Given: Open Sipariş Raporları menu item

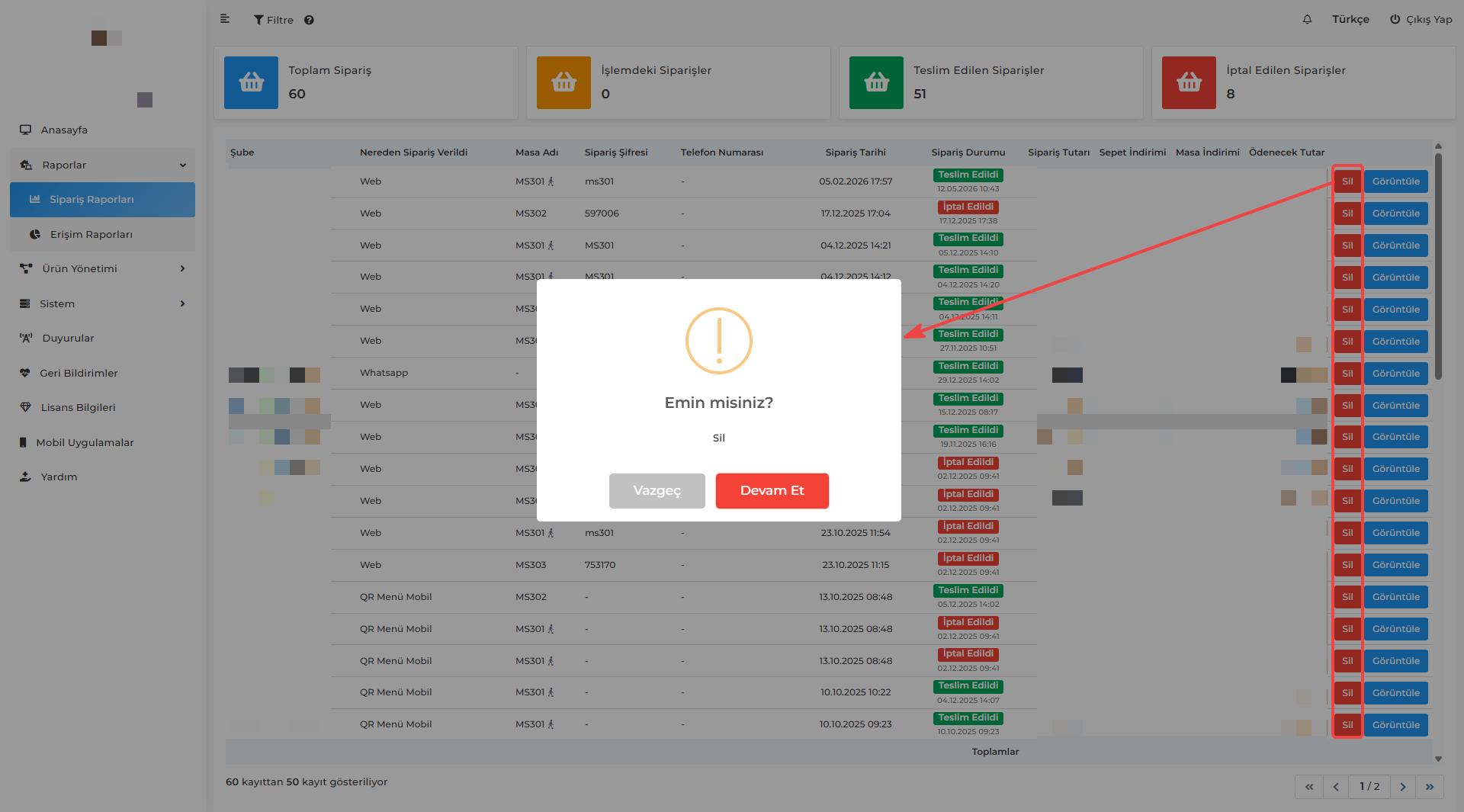Looking at the screenshot, I should point(102,200).
